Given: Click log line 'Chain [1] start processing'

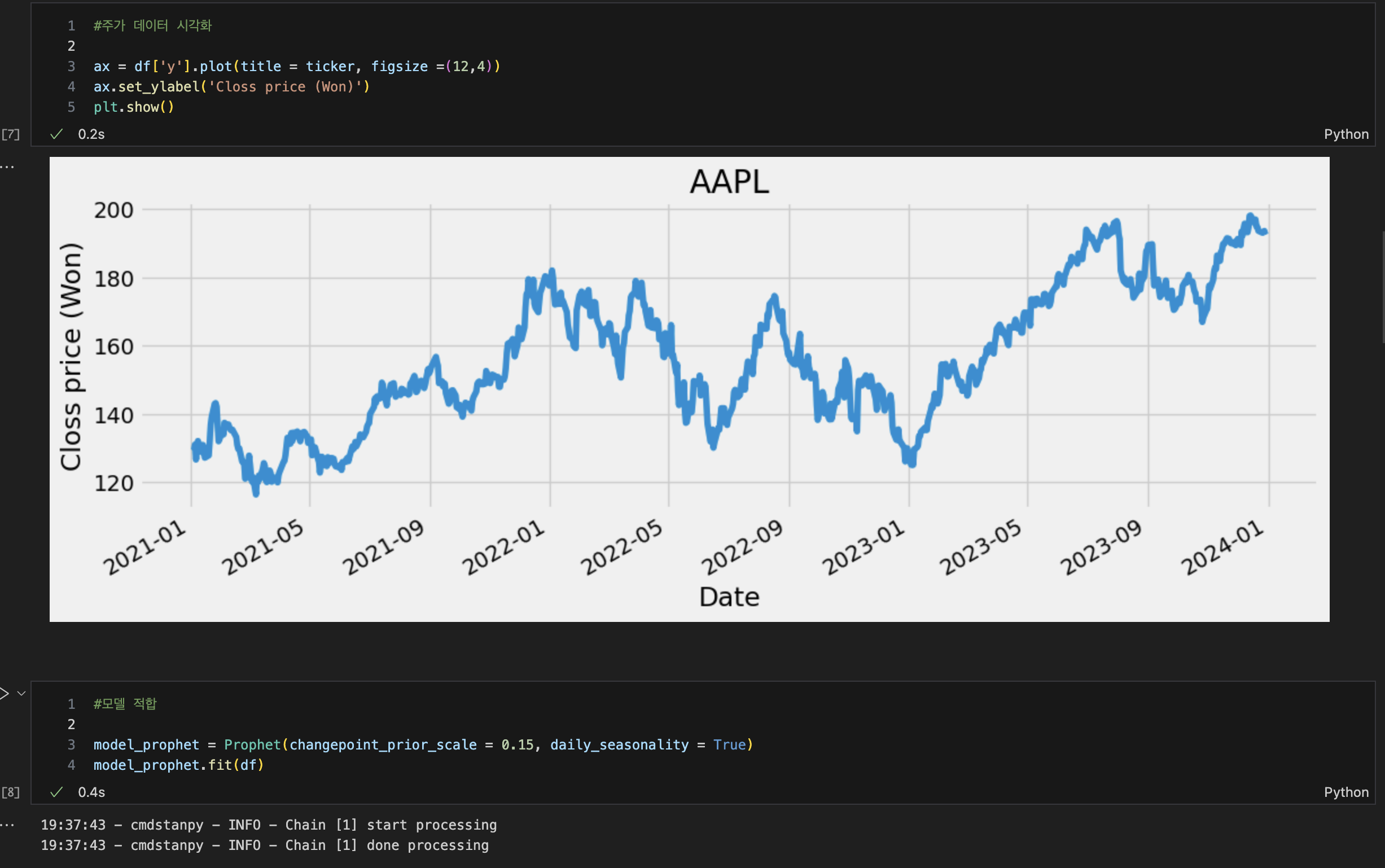Looking at the screenshot, I should (269, 825).
